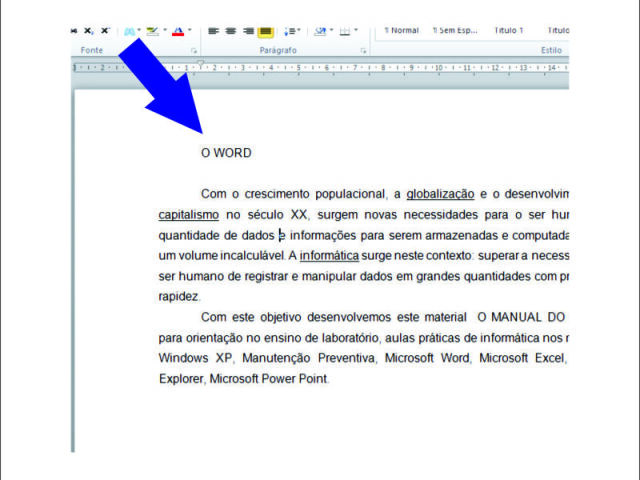Screen dimensions: 640x480
Task: Apply paragraph shading
Action: coord(320,31)
